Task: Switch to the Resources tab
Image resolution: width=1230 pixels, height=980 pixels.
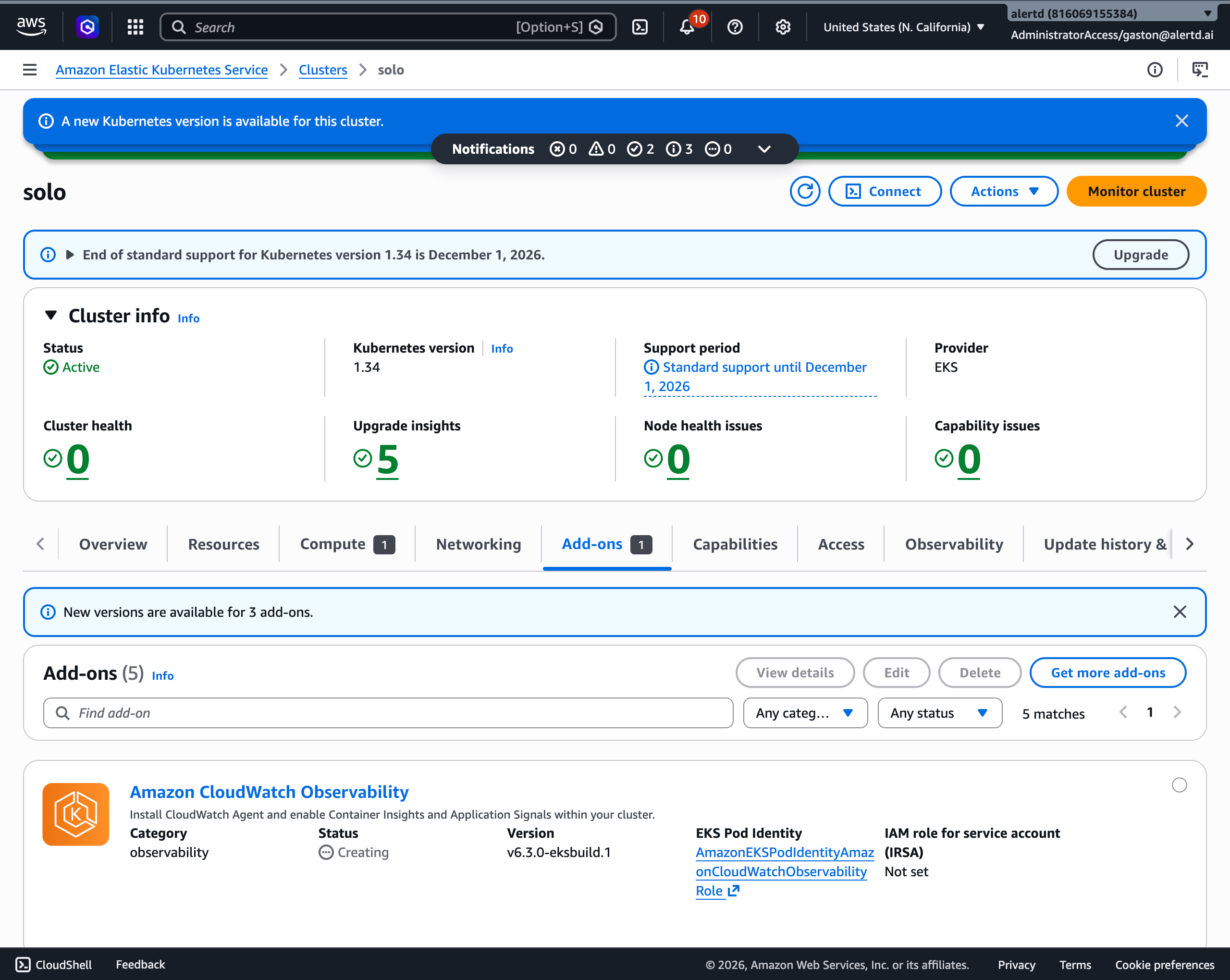Action: (x=223, y=544)
